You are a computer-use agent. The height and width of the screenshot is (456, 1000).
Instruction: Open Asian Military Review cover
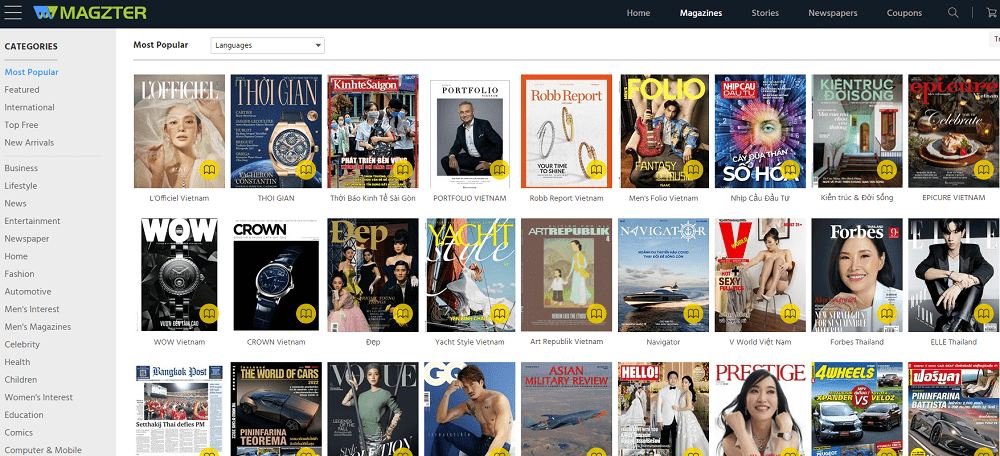(566, 409)
